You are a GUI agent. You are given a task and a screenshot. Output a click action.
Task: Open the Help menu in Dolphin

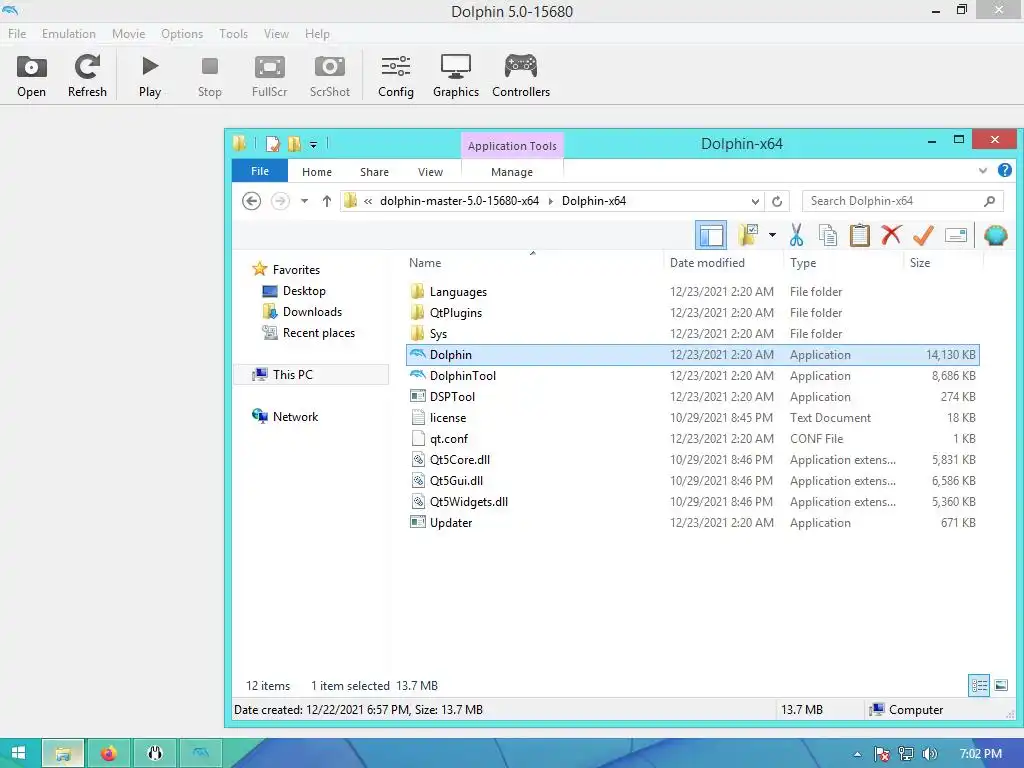coord(317,34)
